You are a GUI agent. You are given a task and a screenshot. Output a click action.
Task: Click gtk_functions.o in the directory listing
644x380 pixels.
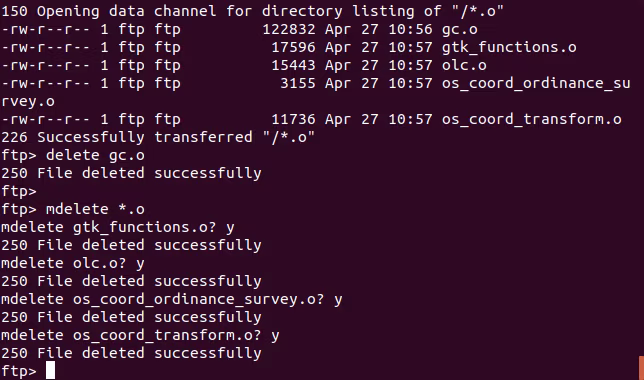[509, 48]
